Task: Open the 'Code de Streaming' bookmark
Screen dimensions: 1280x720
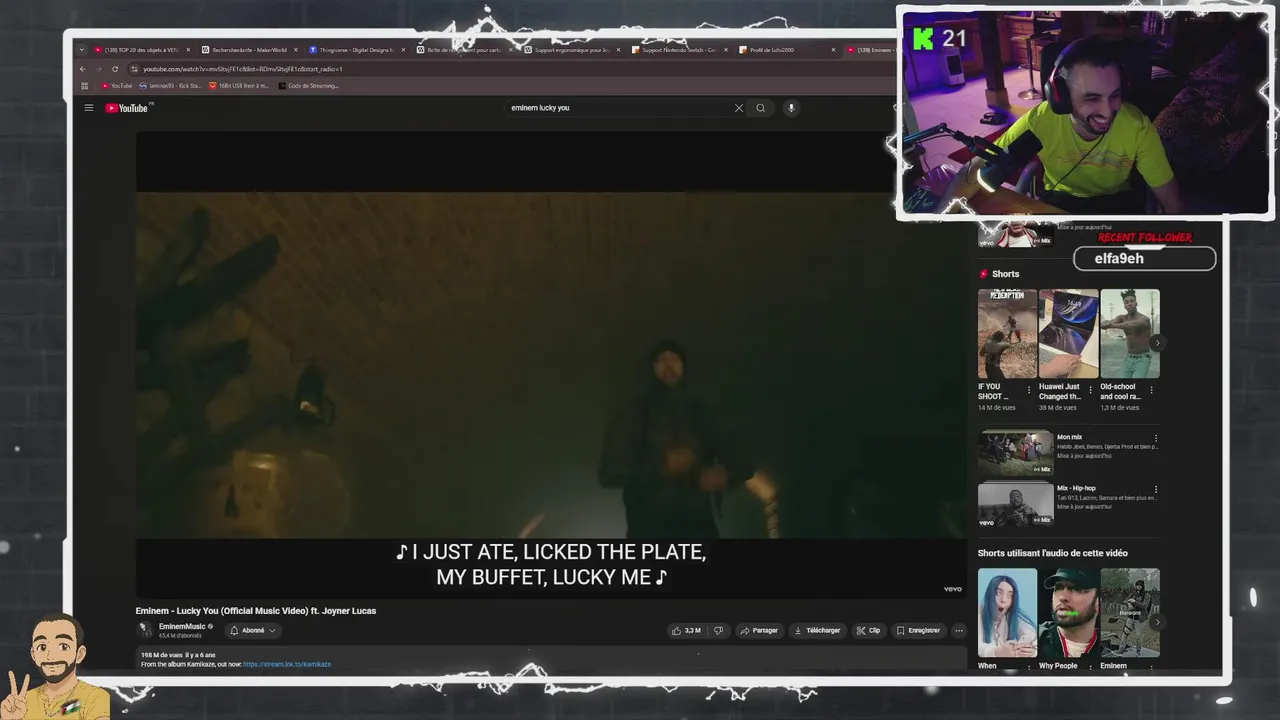Action: coord(308,86)
